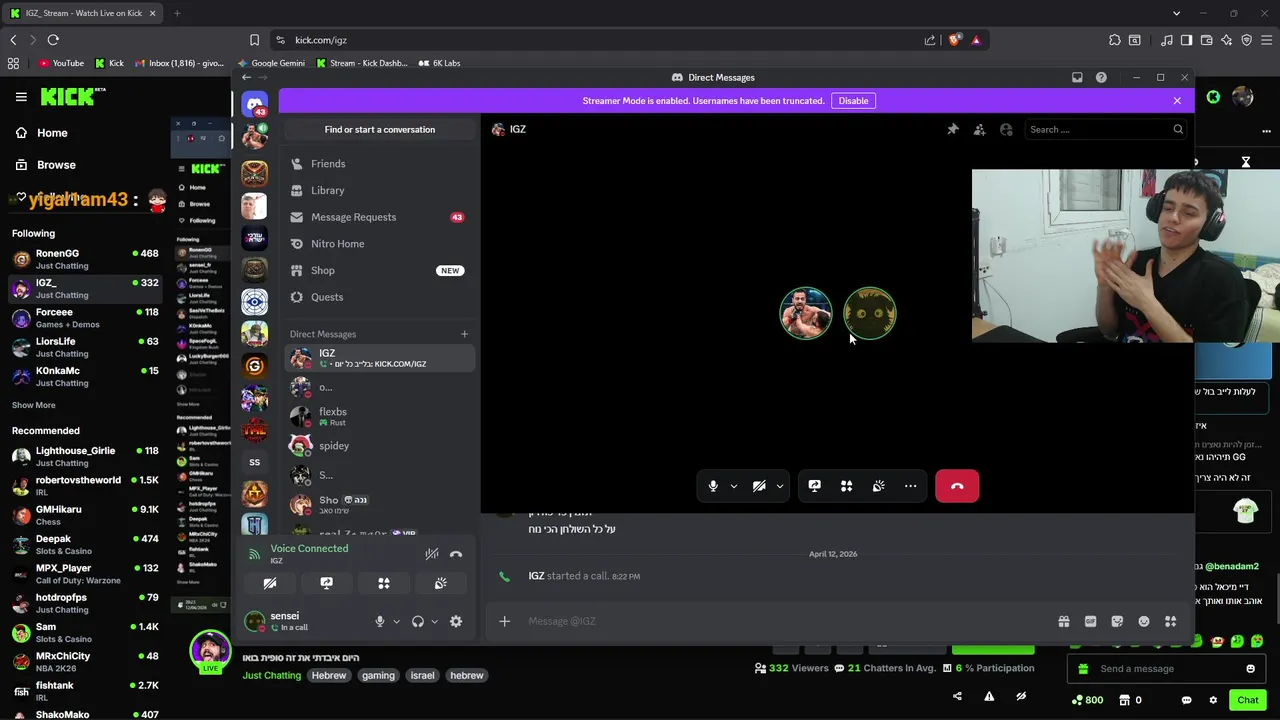Screen dimensions: 1280x720
Task: Click the Hebrew tag under stream title
Action: [x=328, y=675]
